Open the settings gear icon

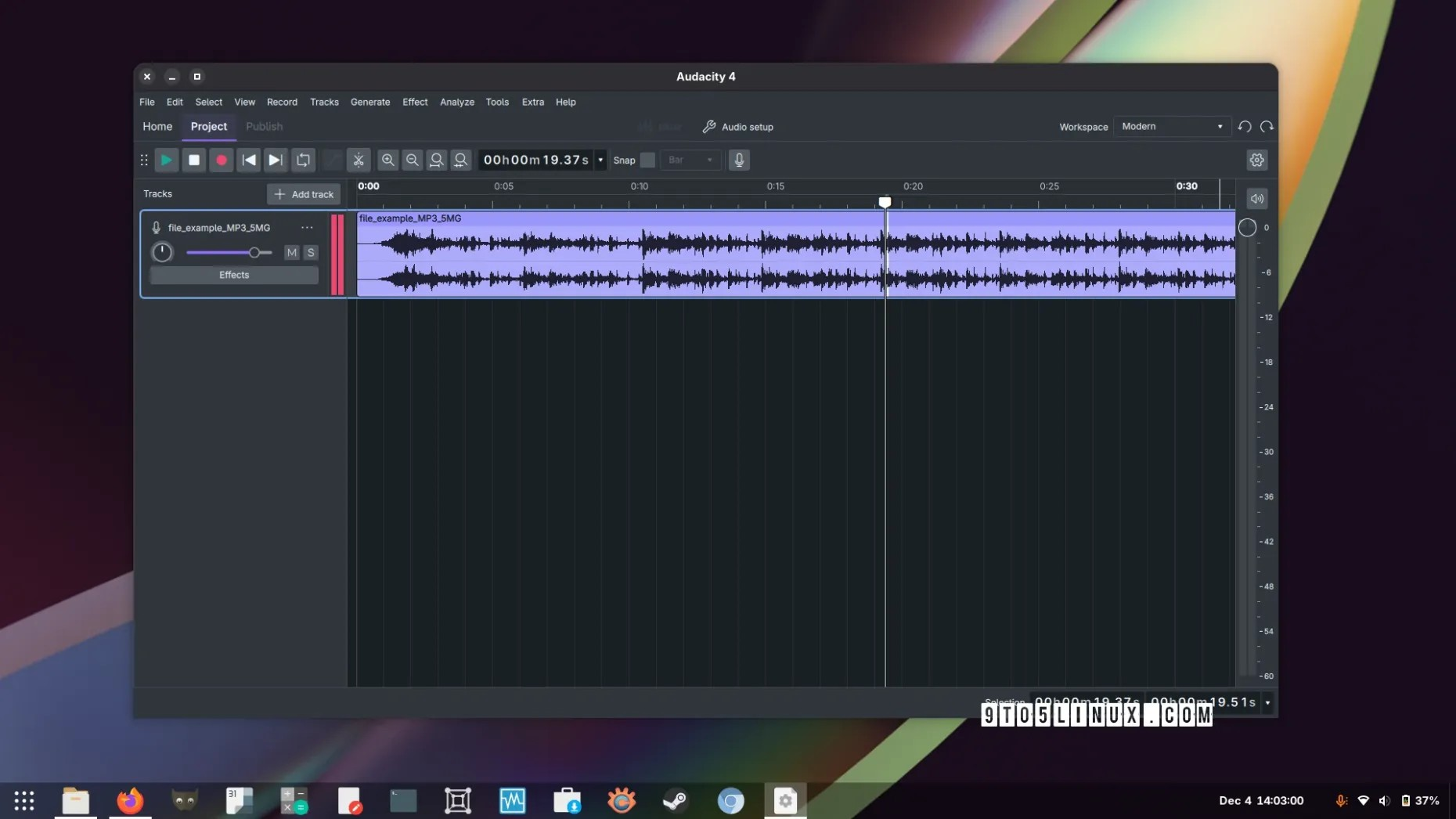(x=1256, y=160)
